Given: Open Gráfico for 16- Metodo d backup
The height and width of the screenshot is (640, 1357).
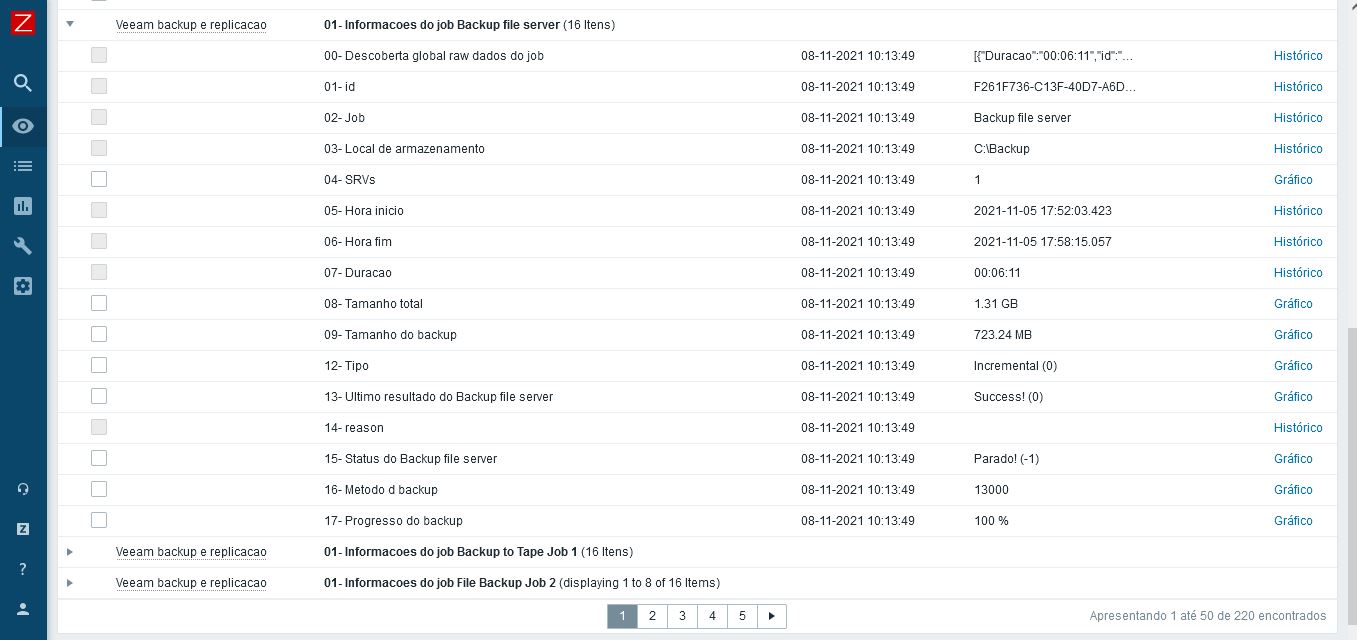Looking at the screenshot, I should pos(1293,490).
